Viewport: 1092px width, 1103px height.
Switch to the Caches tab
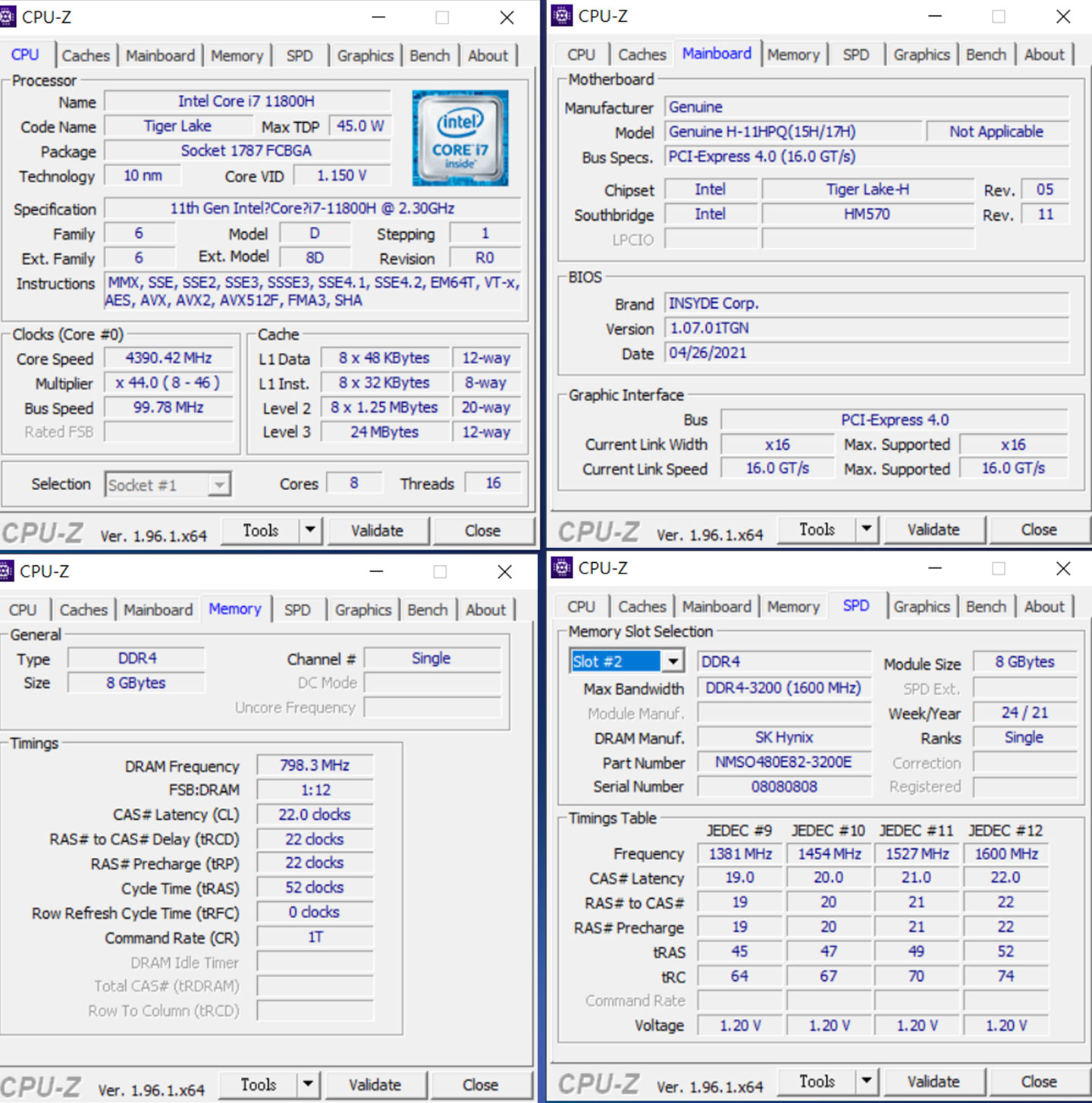(86, 54)
